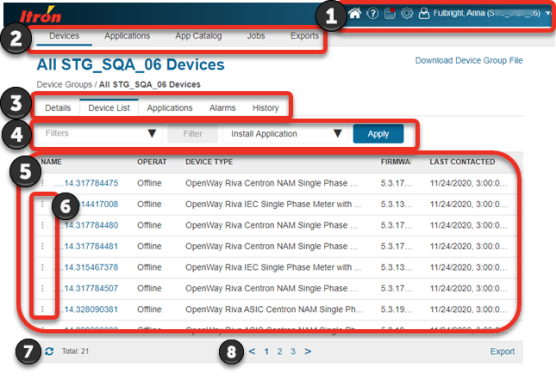Viewport: 556px width, 379px height.
Task: Open row menu for device 14.317784481
Action: click(43, 246)
